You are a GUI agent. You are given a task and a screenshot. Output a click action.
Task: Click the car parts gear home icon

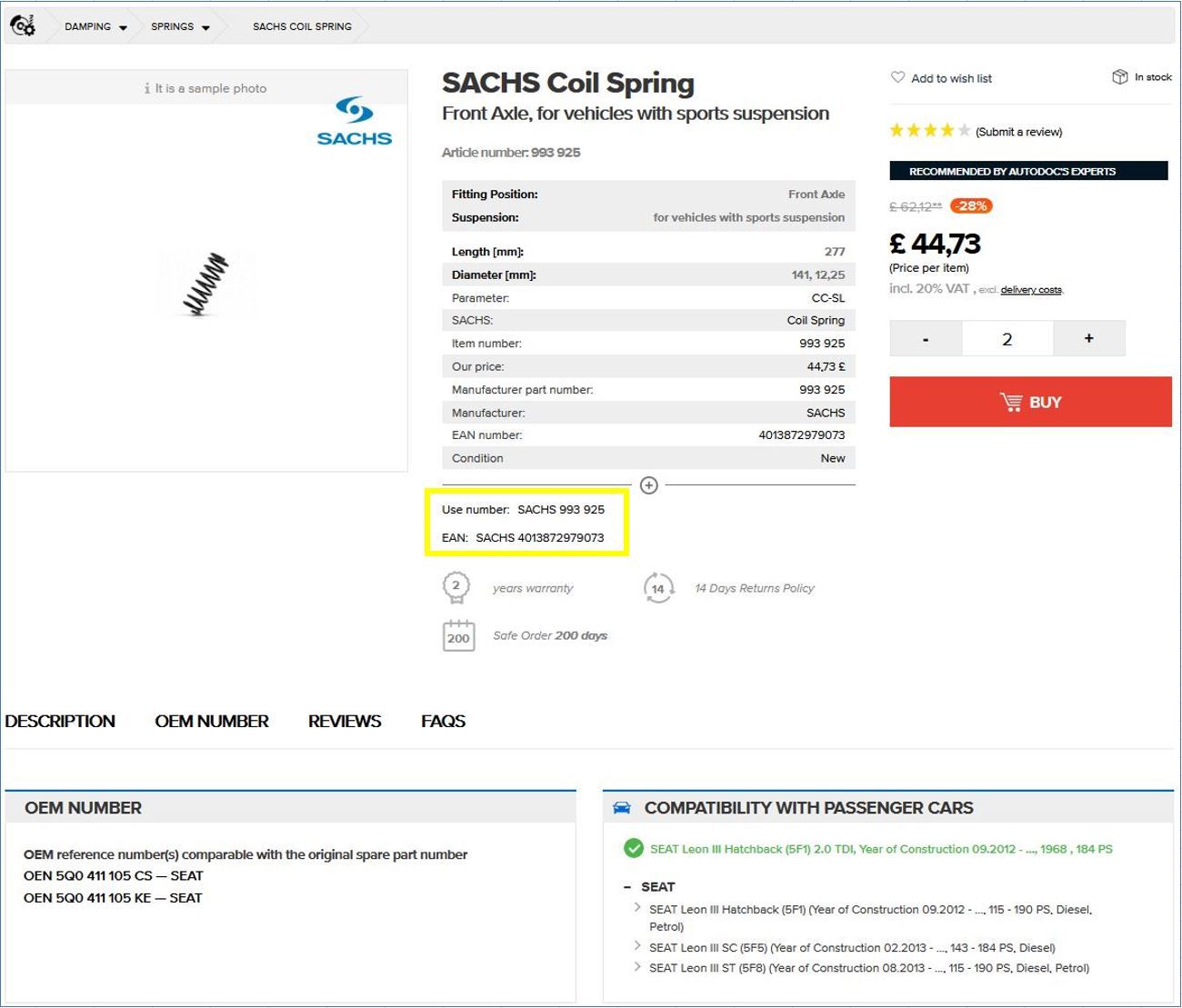coord(23,25)
